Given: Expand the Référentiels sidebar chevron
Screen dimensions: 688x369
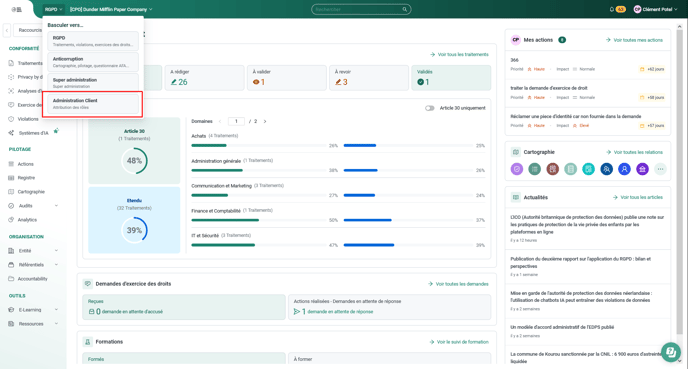Looking at the screenshot, I should click(56, 265).
